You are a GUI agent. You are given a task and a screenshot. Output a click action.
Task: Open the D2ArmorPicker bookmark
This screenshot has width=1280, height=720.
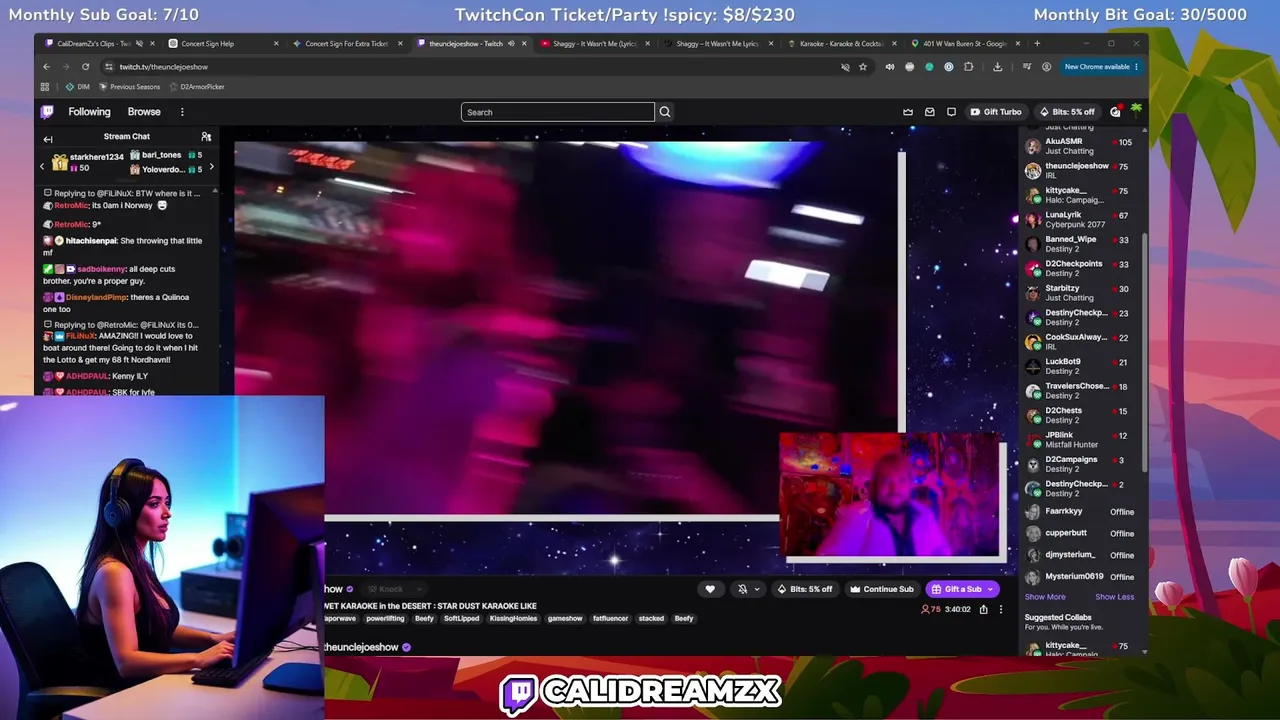tap(196, 87)
